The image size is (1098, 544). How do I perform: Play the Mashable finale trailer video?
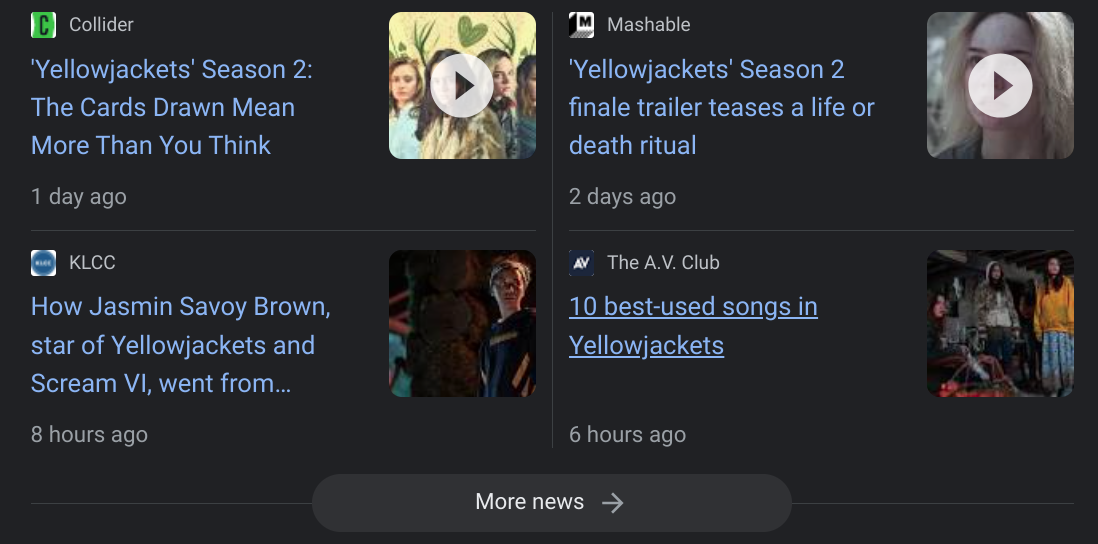point(999,86)
